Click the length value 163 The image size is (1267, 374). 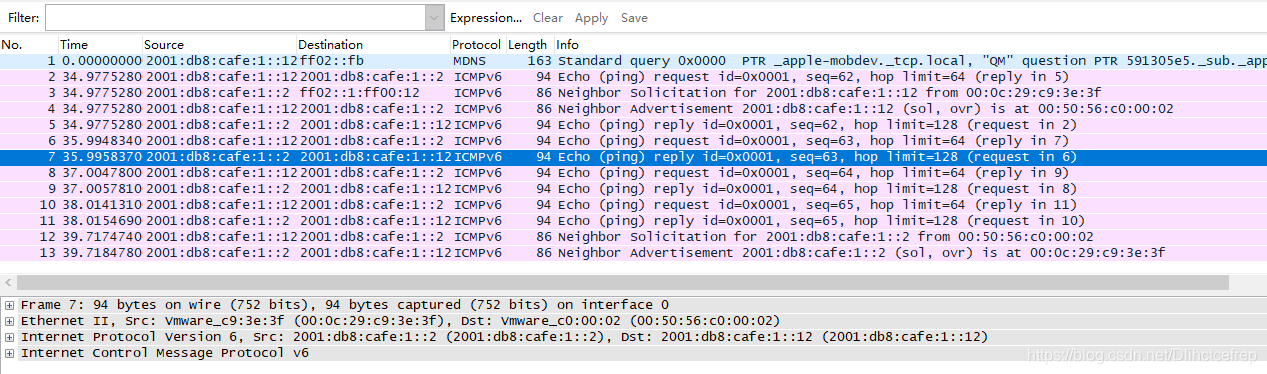(539, 61)
